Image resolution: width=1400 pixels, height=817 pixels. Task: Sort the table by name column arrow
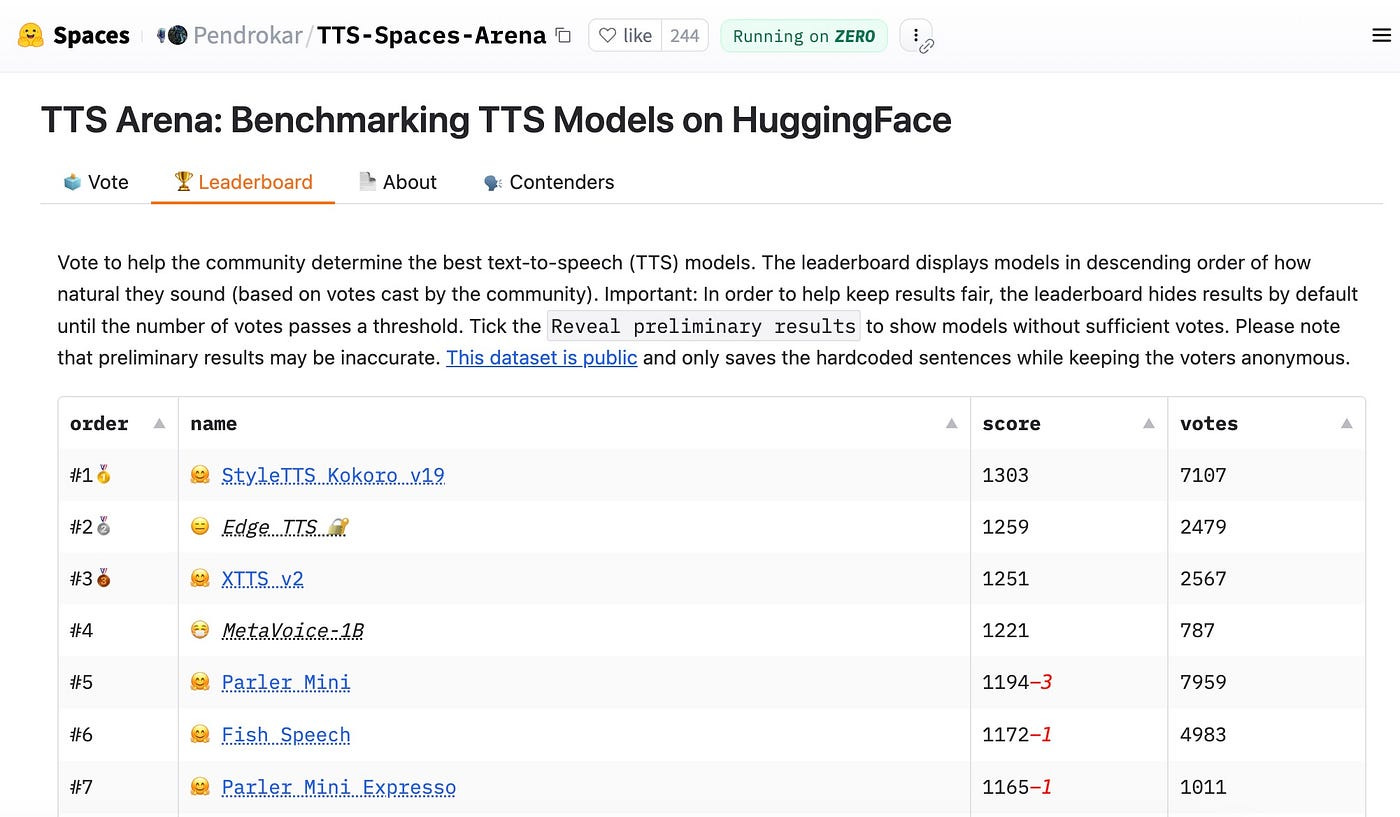pos(951,424)
